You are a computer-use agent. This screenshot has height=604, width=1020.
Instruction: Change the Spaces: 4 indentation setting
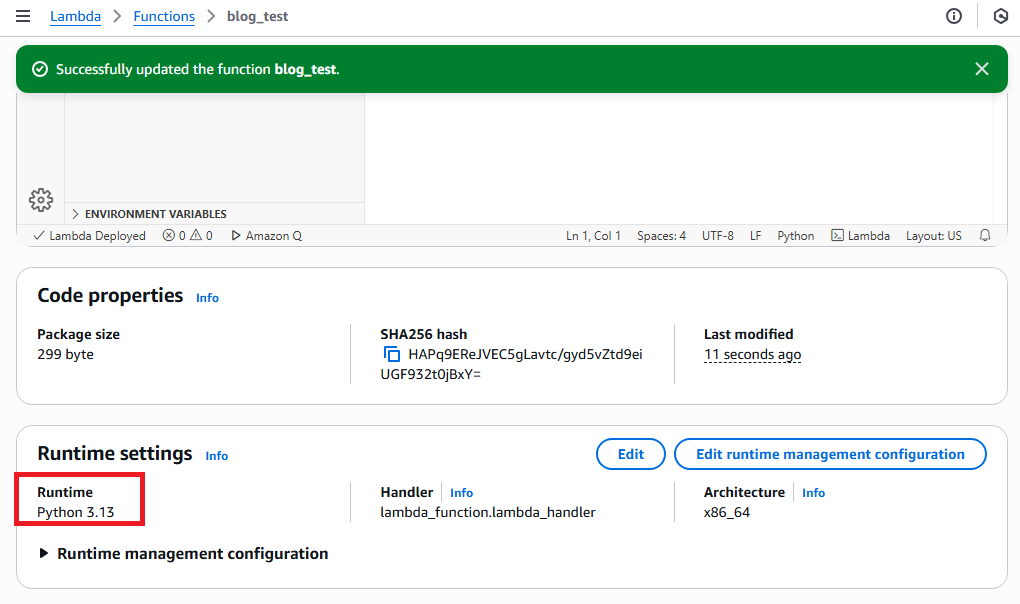tap(661, 236)
